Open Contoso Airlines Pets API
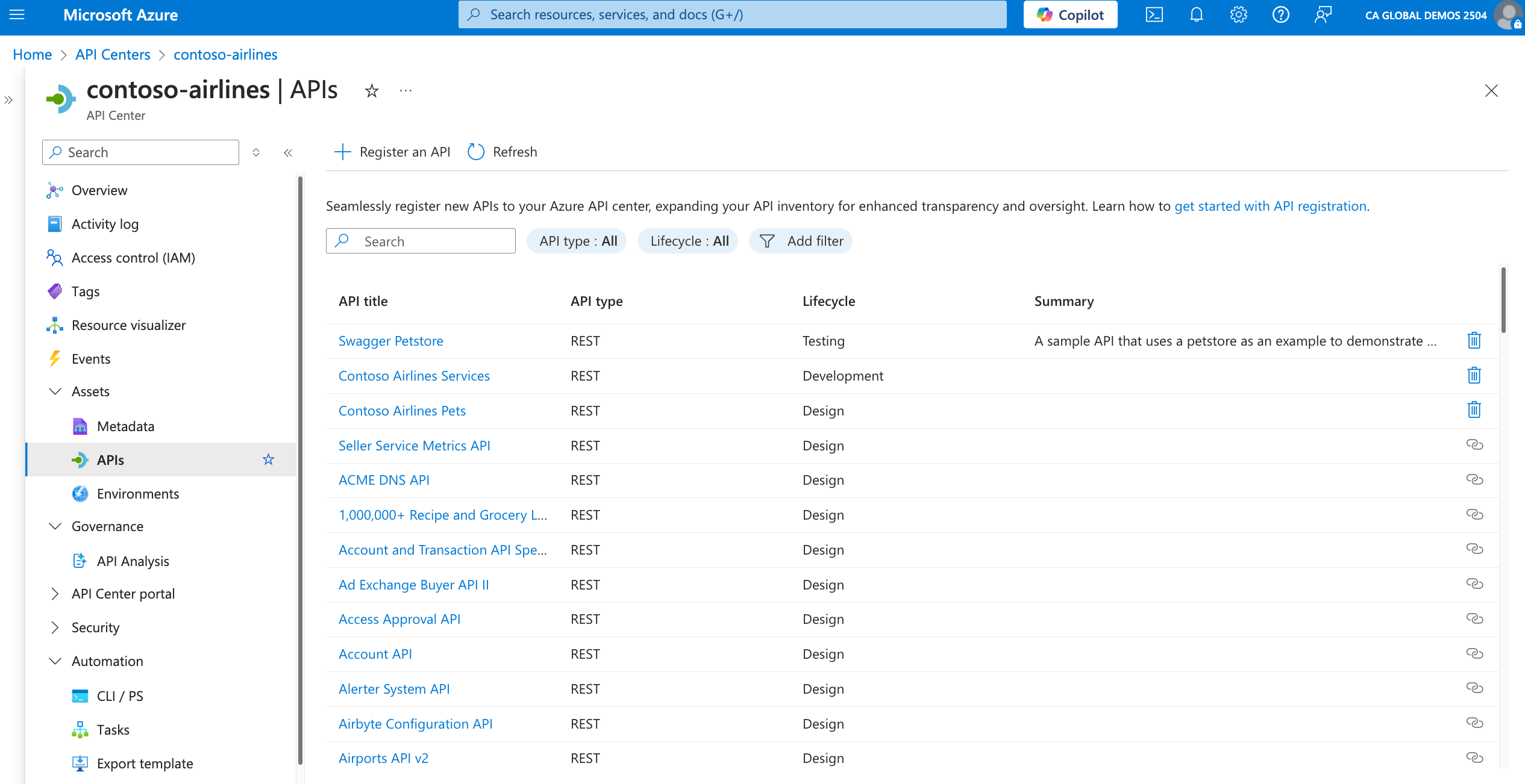The height and width of the screenshot is (784, 1525). pyautogui.click(x=402, y=411)
